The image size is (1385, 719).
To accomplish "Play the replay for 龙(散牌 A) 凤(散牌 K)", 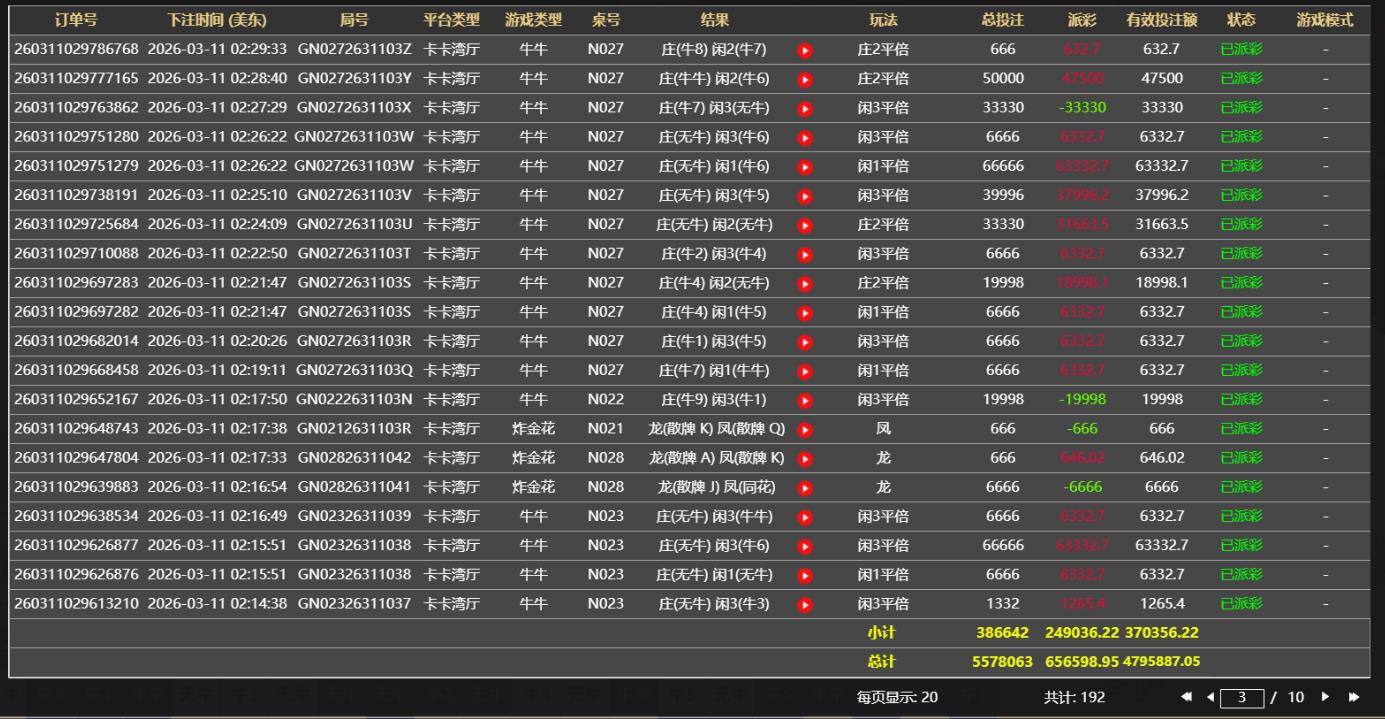I will (805, 459).
